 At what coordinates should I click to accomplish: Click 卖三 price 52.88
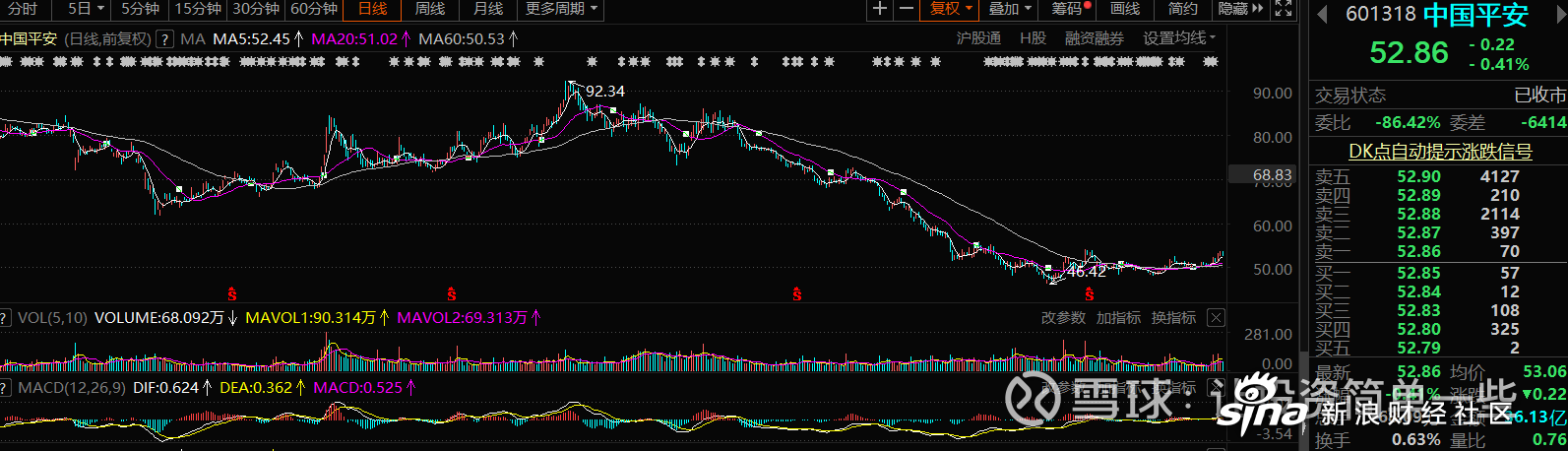pos(1418,215)
